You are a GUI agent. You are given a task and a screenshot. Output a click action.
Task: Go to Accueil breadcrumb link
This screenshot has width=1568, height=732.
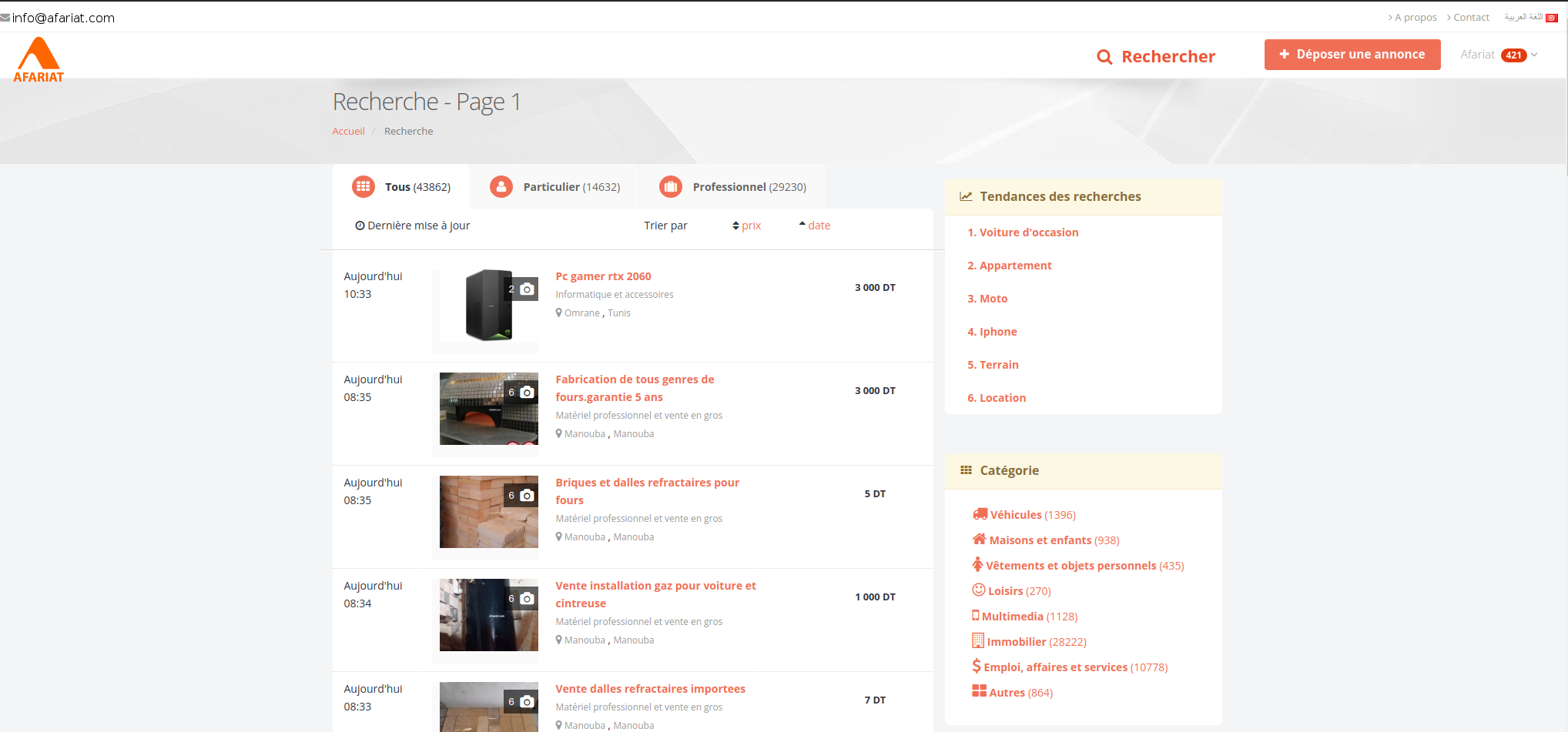[348, 132]
